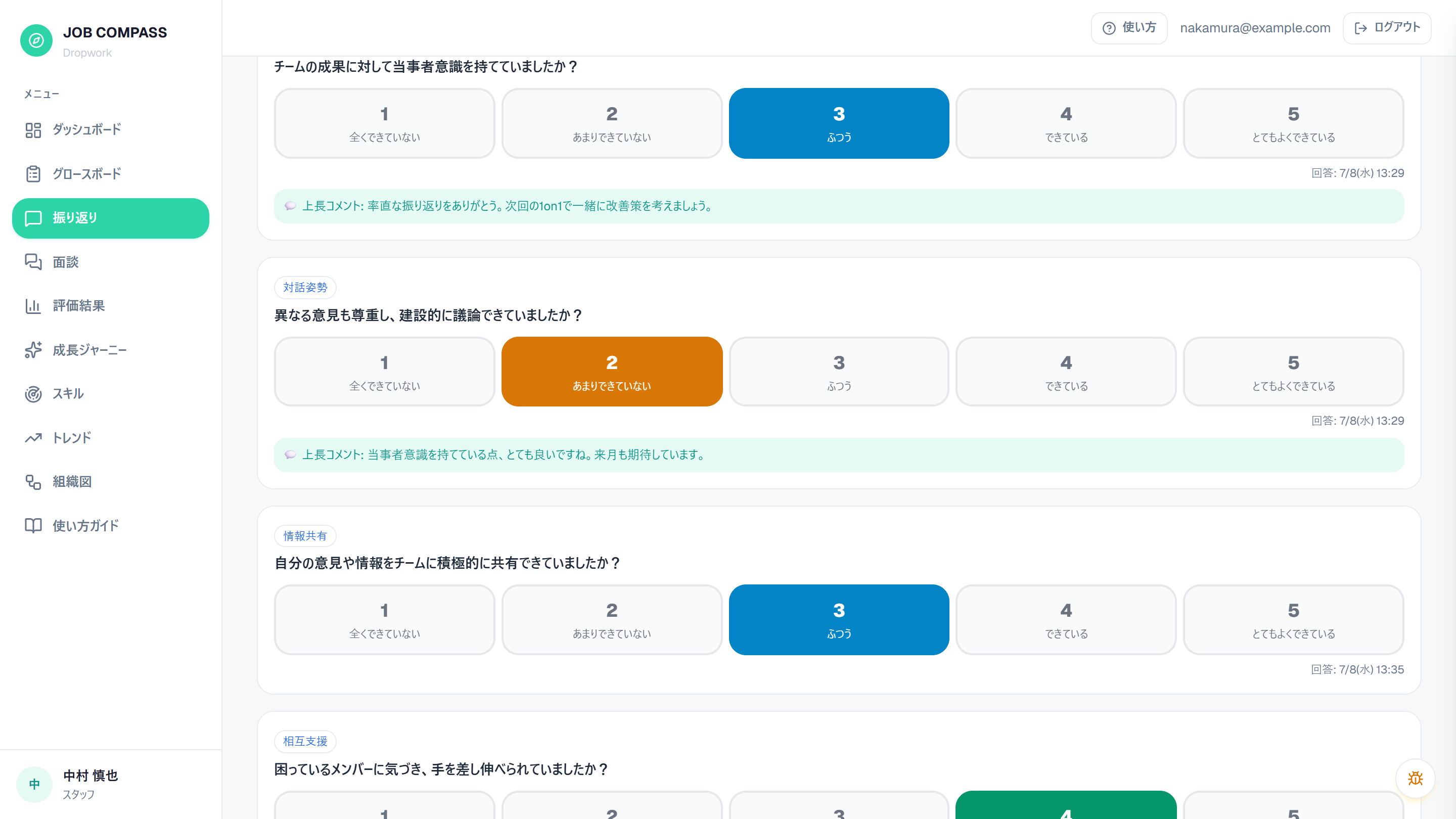
Task: Click question 自分の意見や情報をチームに text
Action: click(447, 564)
